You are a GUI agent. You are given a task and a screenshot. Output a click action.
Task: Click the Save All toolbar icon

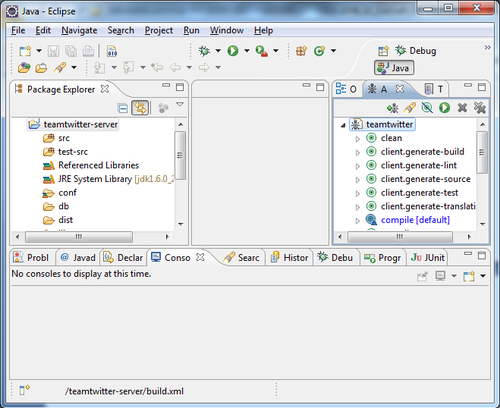tap(71, 51)
